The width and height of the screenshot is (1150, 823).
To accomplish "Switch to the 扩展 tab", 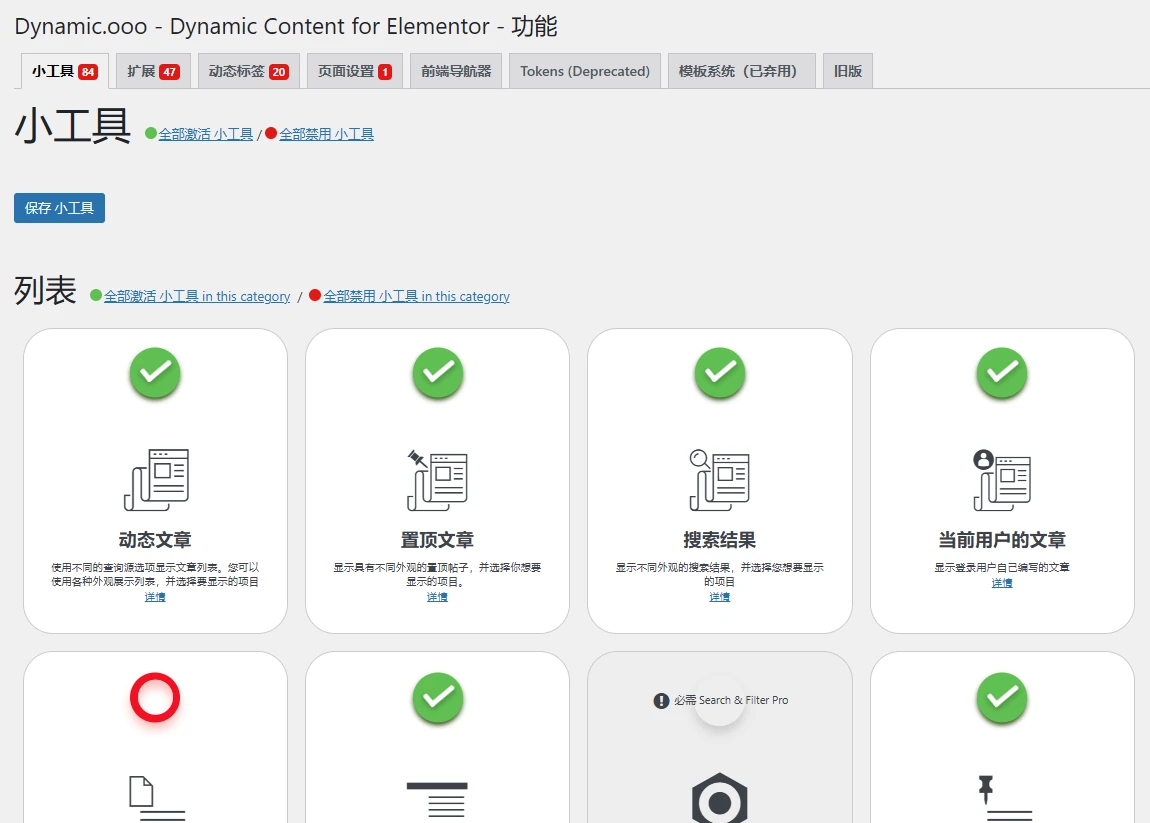I will (x=152, y=71).
